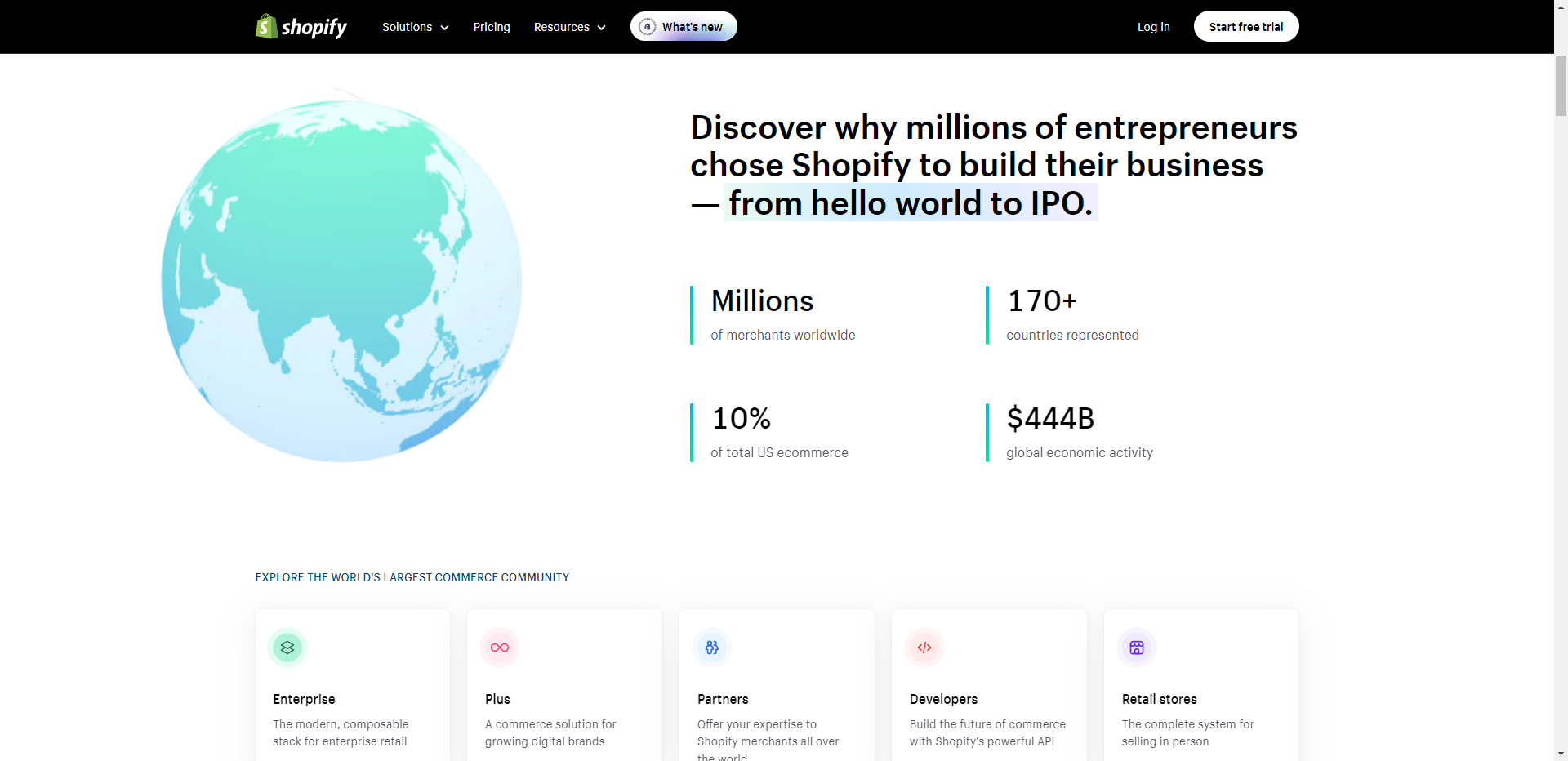Screen dimensions: 1568x761
Task: Click the '$444B' statistic heading
Action: coord(1050,419)
